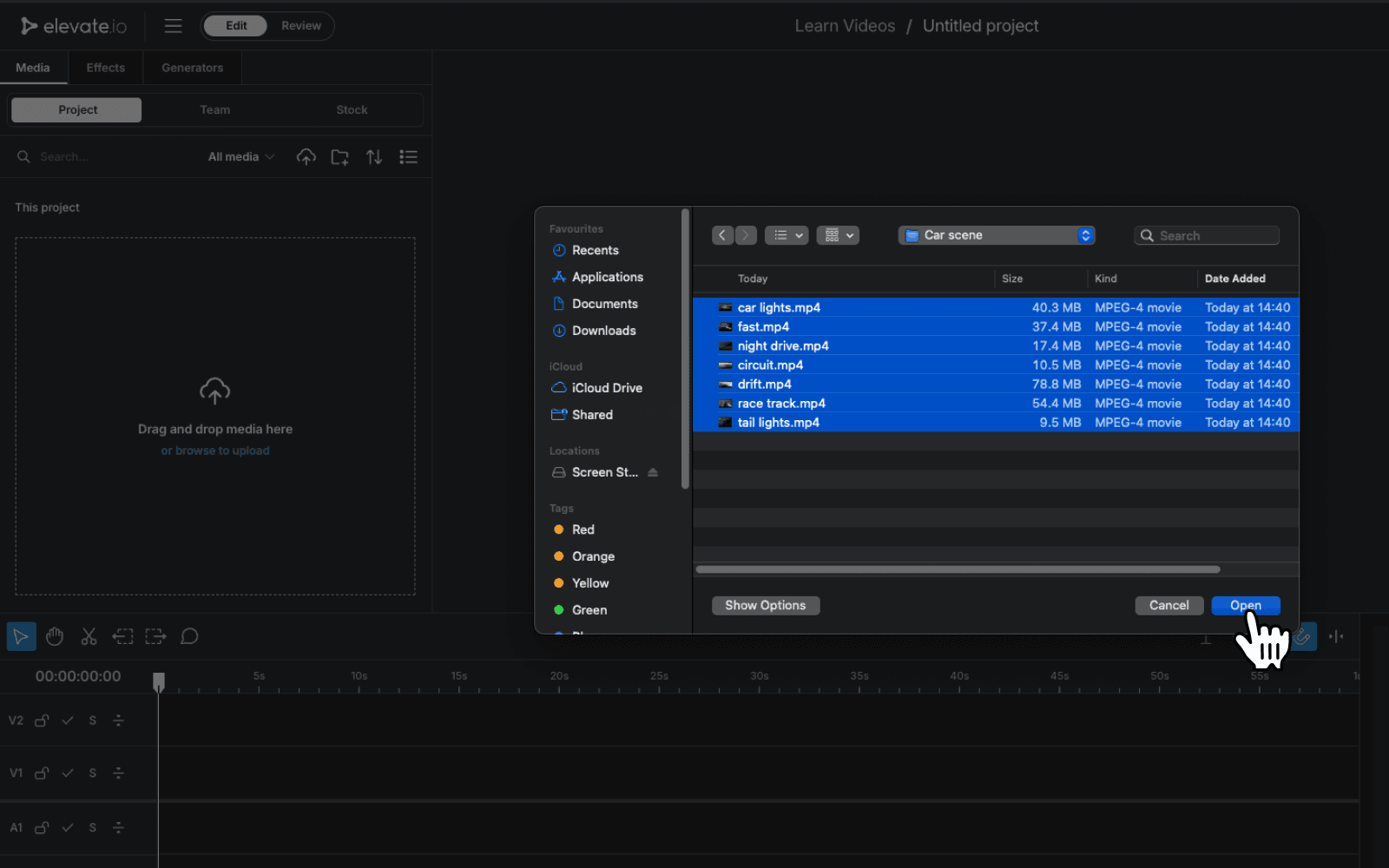Eject the Screen St... volume

pos(653,472)
